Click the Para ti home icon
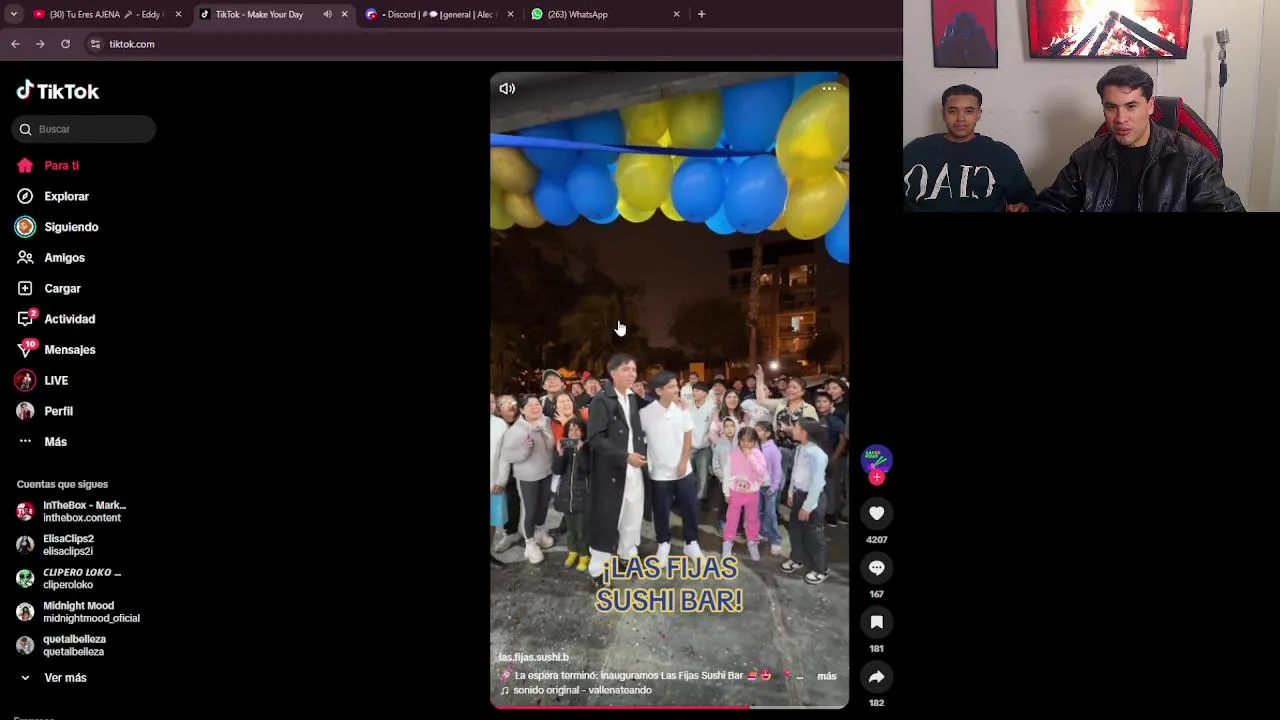The image size is (1280, 720). 25,166
